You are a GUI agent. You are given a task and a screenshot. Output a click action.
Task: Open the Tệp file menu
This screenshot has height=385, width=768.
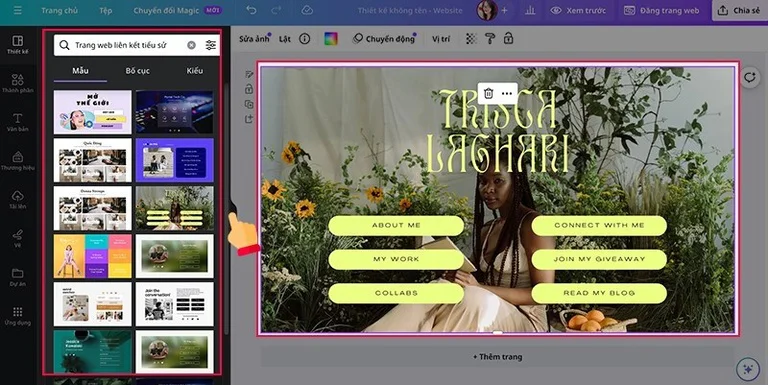tap(106, 10)
